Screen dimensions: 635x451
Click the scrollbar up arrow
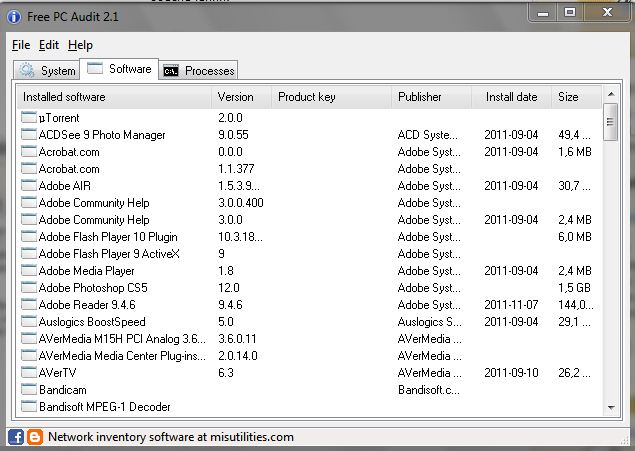click(611, 94)
